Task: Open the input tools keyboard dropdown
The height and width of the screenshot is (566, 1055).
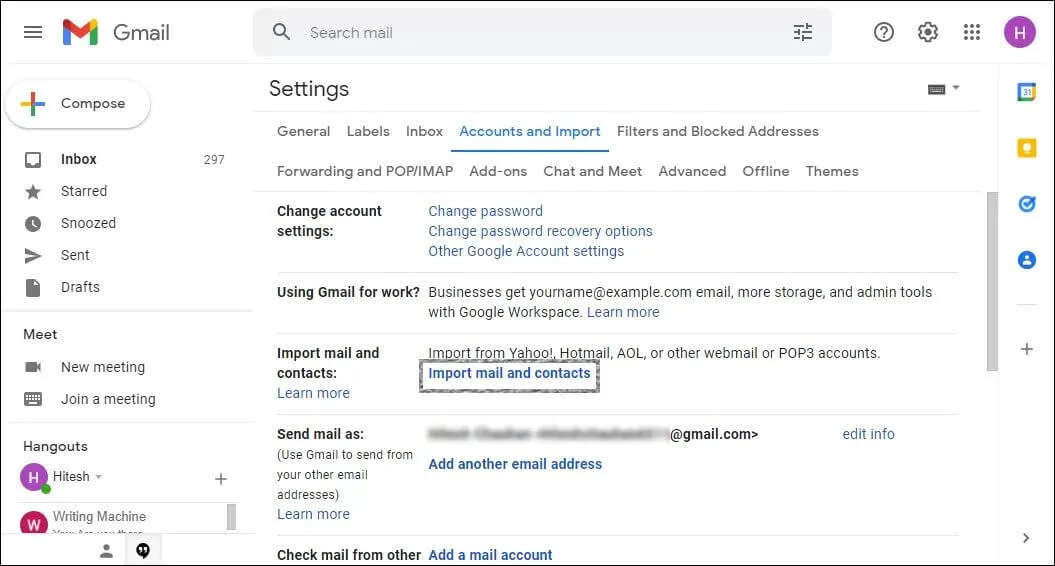Action: point(943,88)
